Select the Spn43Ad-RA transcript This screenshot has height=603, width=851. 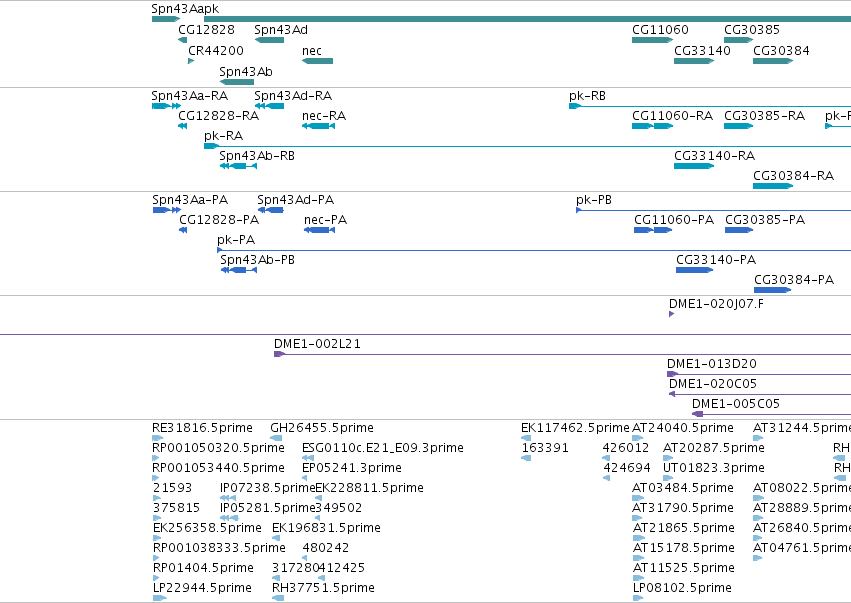(x=269, y=106)
